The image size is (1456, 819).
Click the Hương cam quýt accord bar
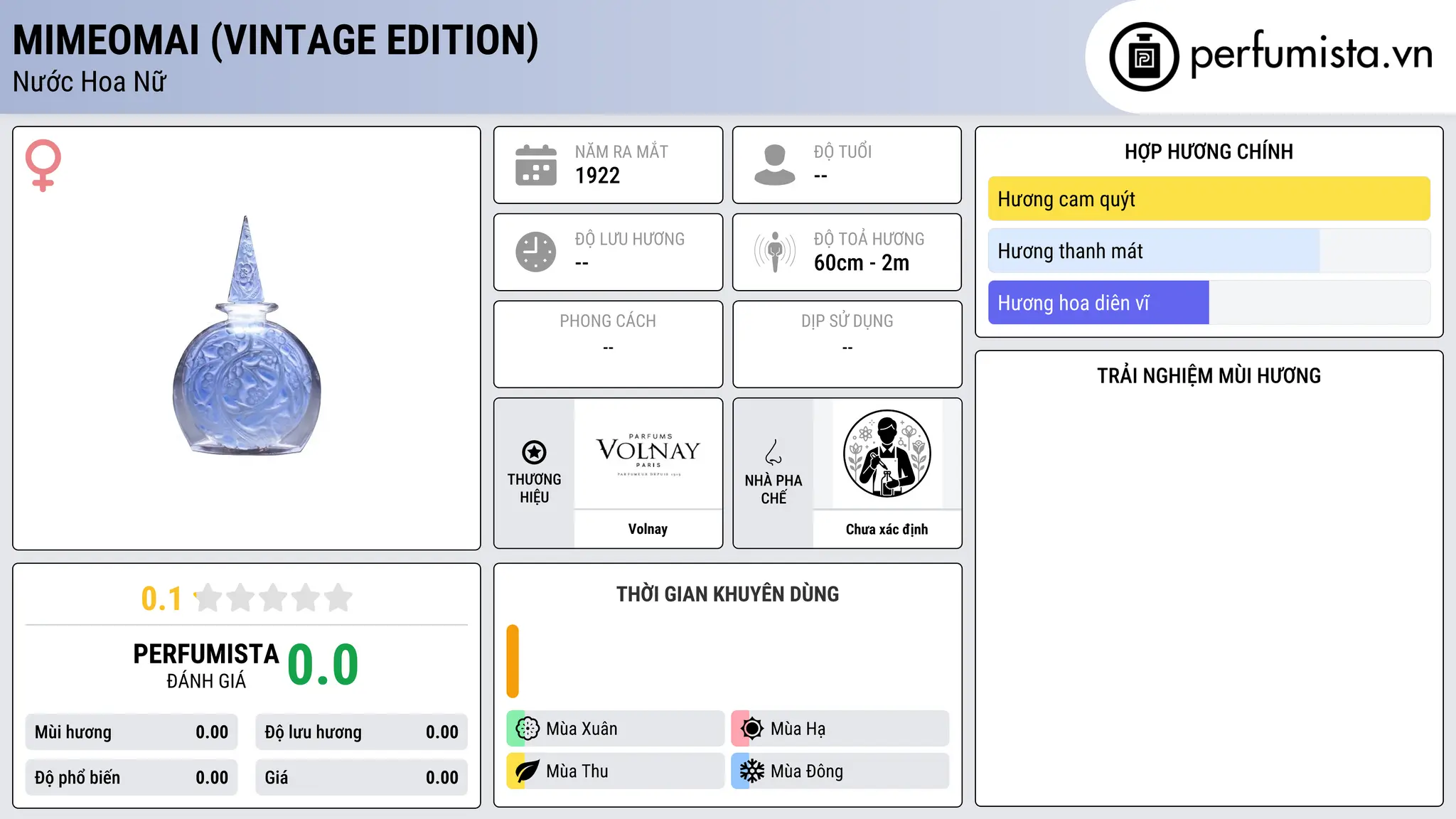pos(1209,199)
